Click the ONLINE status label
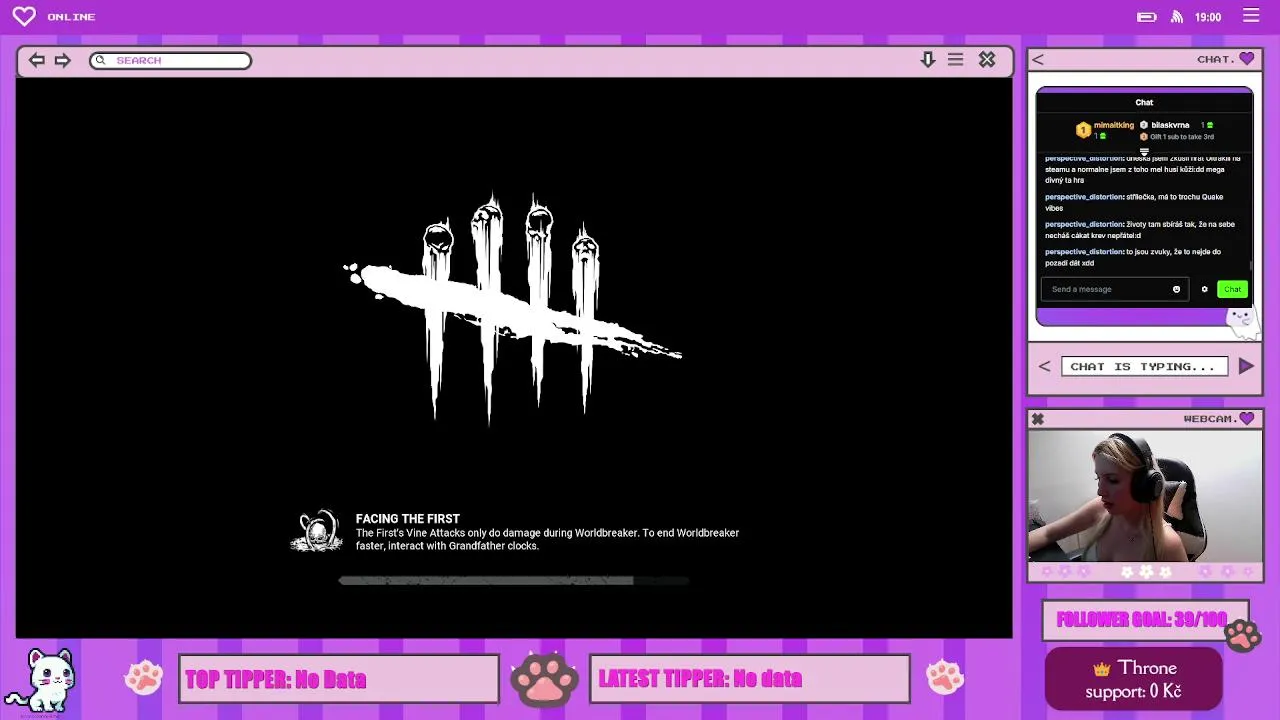 (71, 17)
